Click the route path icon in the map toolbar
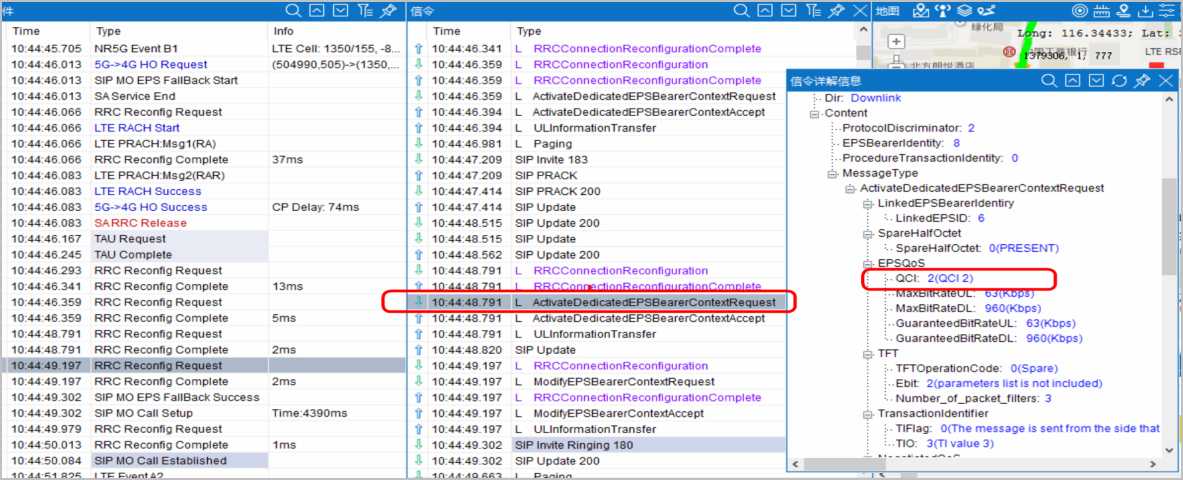The height and width of the screenshot is (480, 1183). (988, 11)
